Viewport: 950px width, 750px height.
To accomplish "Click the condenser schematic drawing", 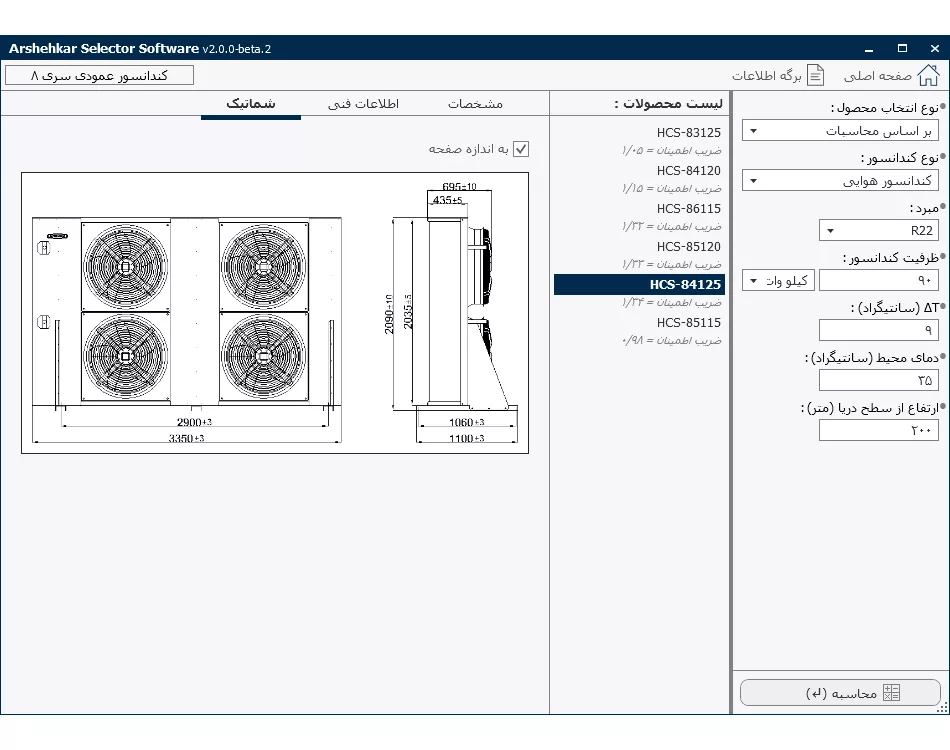I will click(275, 312).
